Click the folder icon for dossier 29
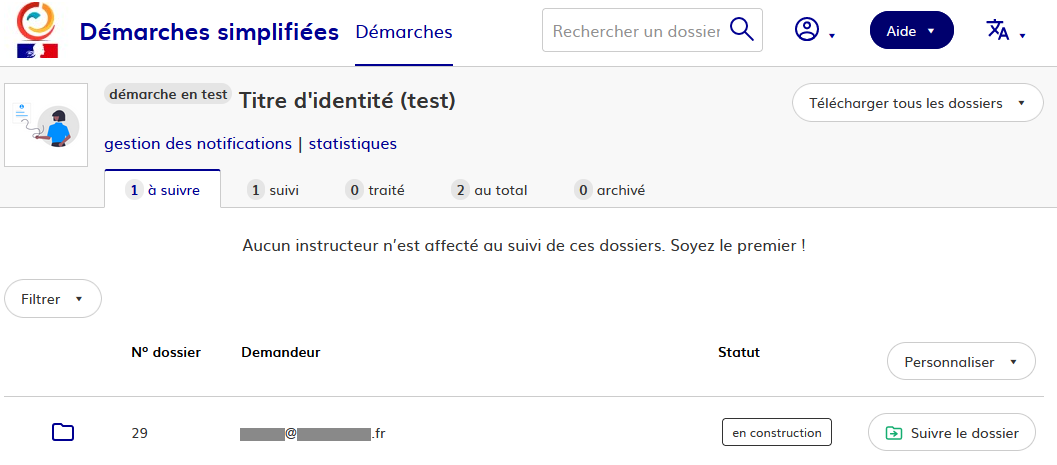1057x465 pixels. coord(63,432)
